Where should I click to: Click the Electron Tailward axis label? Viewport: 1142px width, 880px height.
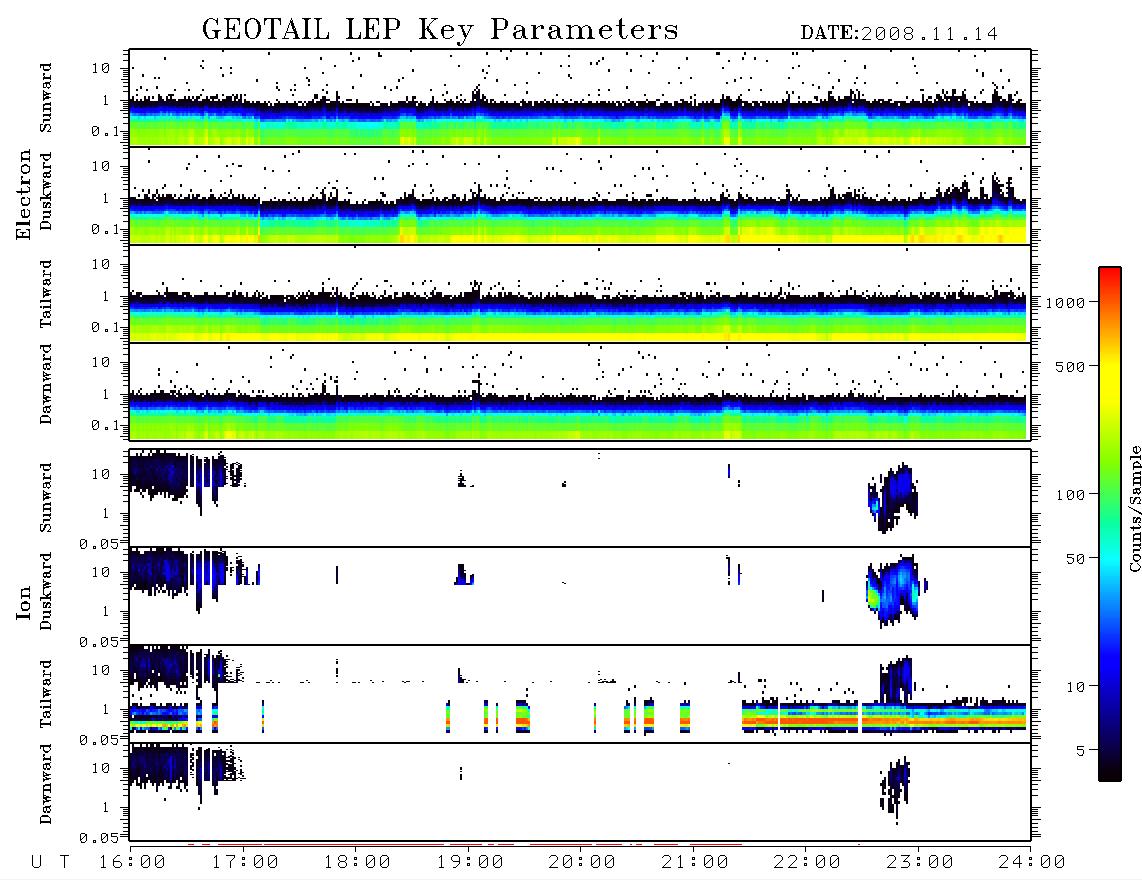click(46, 294)
